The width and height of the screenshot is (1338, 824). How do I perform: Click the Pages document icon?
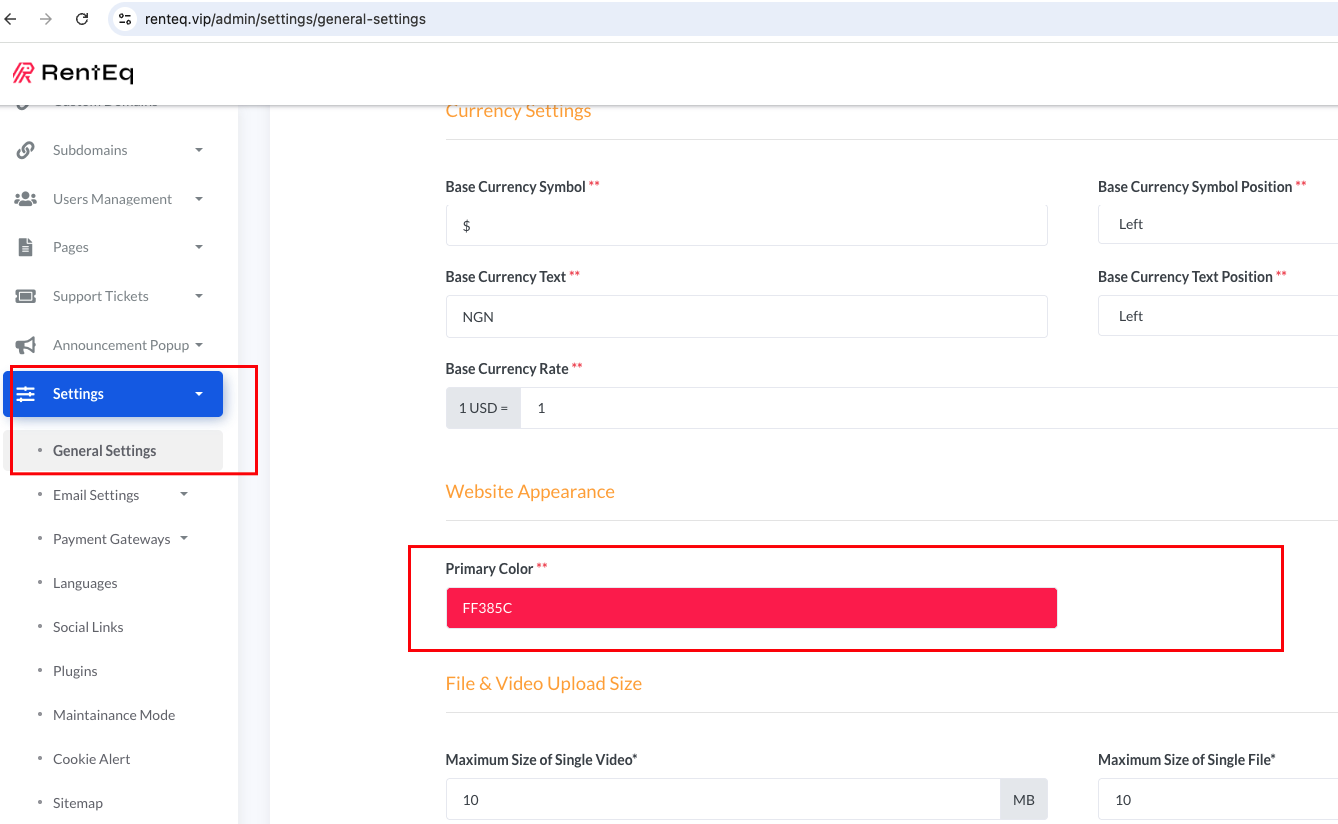26,247
